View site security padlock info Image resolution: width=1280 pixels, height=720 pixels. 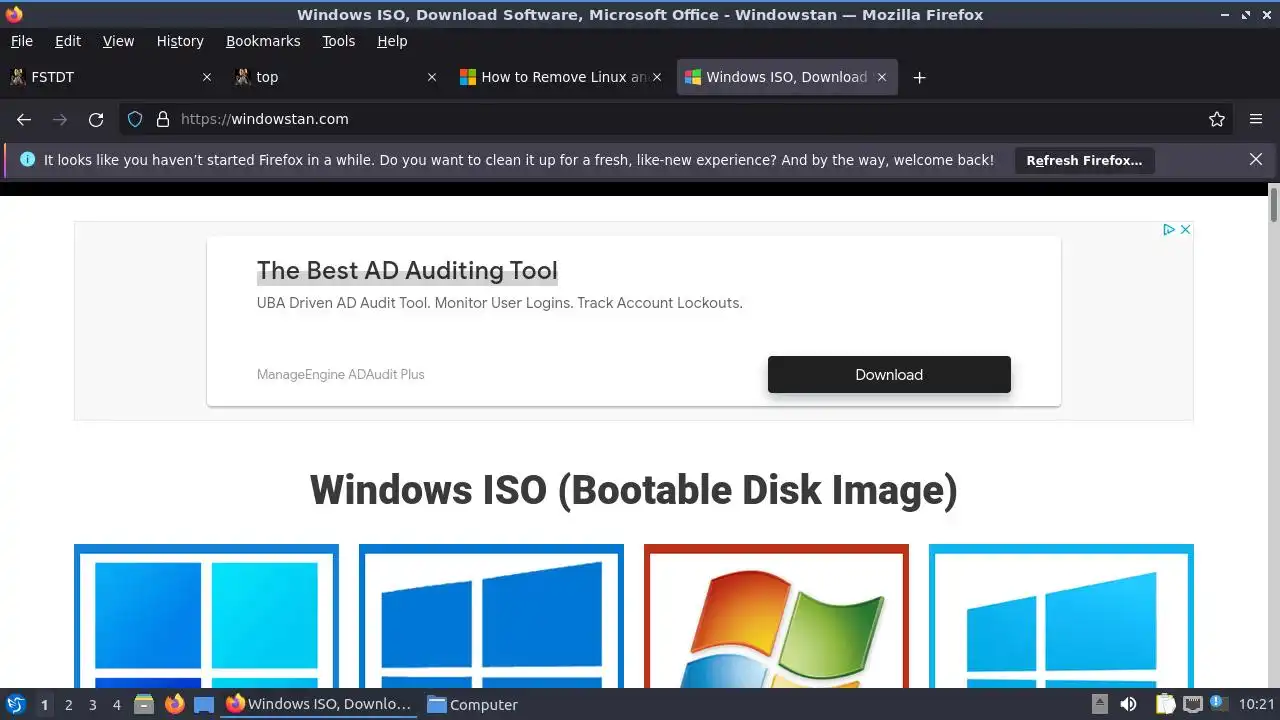(x=163, y=119)
